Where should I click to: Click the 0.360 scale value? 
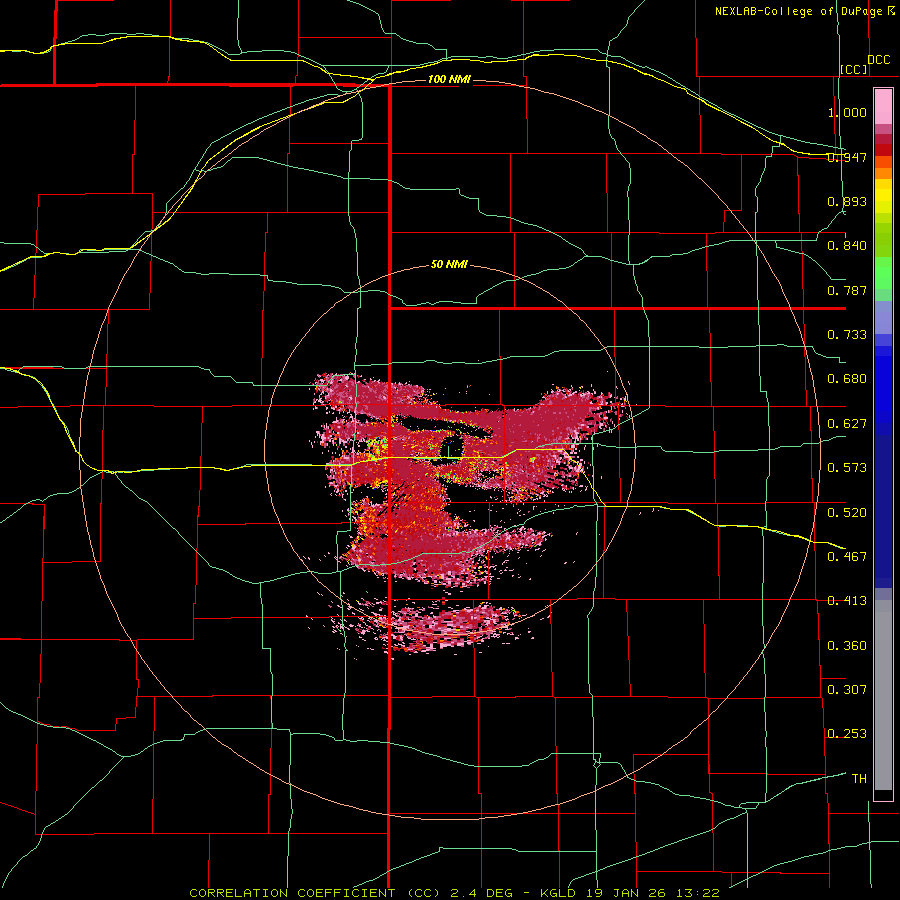pos(847,646)
